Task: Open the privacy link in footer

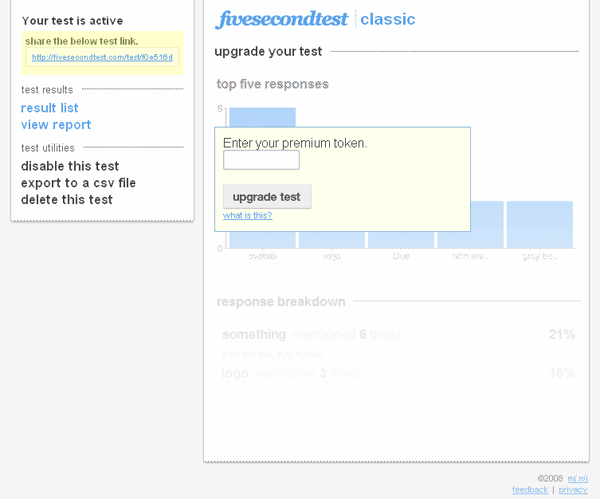Action: (573, 490)
